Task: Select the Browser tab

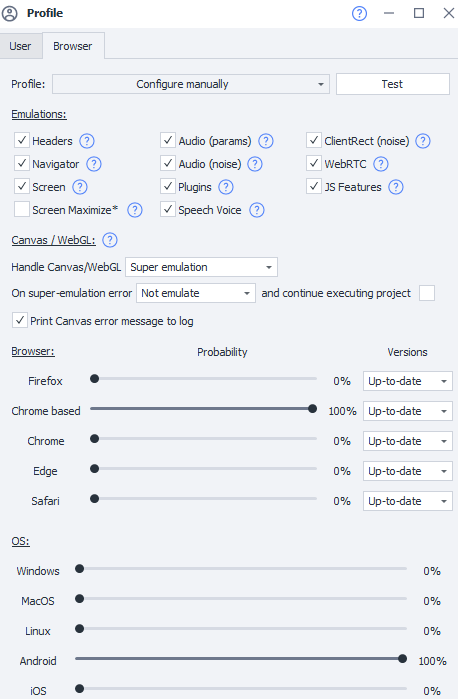Action: pos(73,46)
